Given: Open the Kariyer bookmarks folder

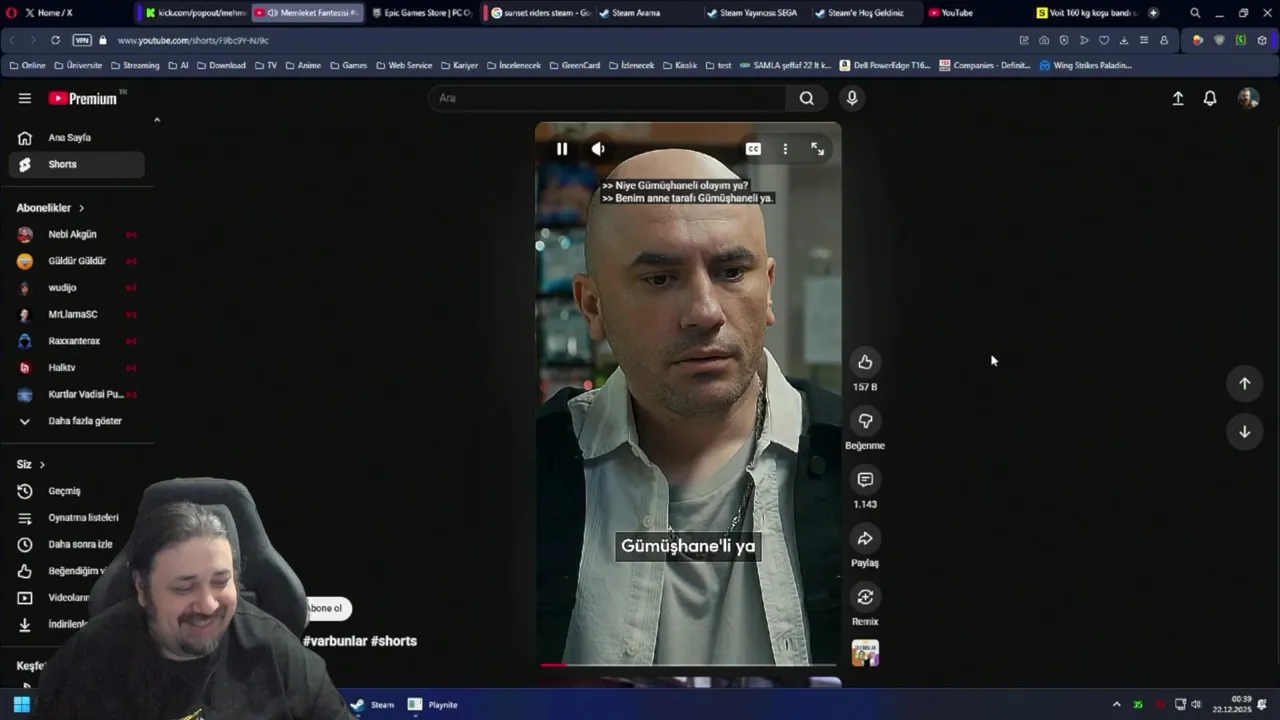Looking at the screenshot, I should coord(460,65).
